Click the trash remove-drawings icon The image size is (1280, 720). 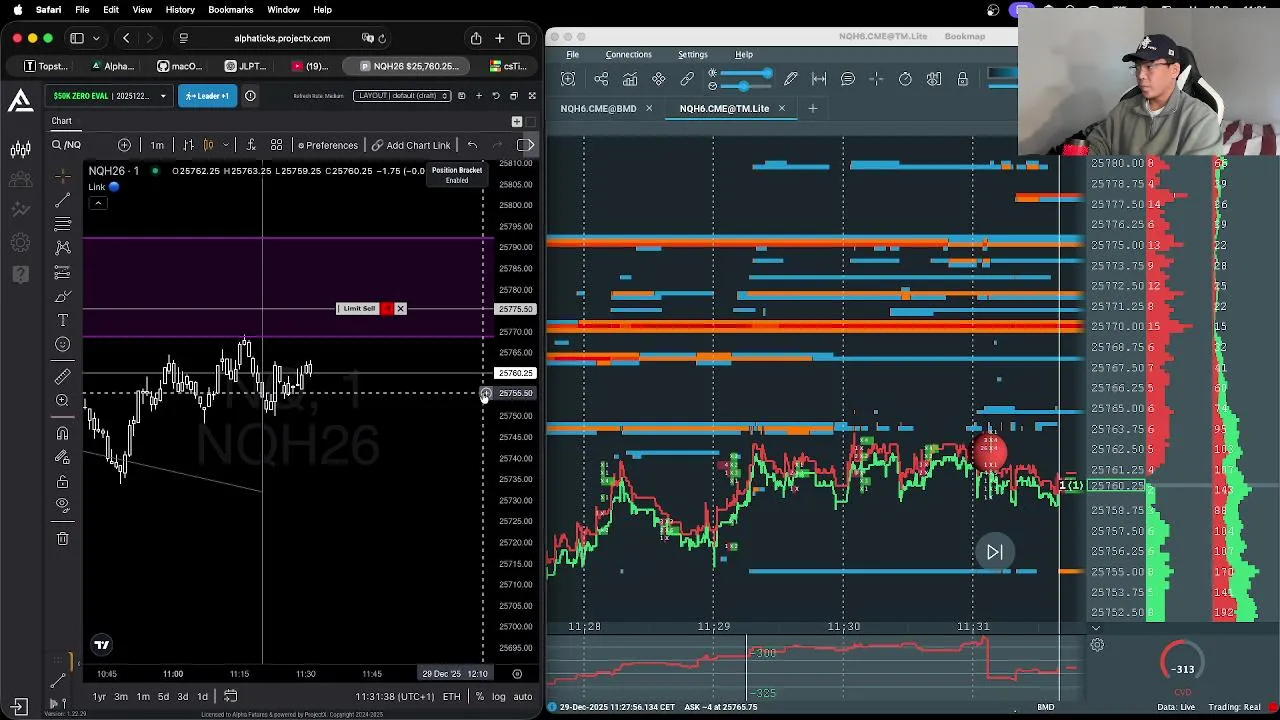pyautogui.click(x=62, y=538)
